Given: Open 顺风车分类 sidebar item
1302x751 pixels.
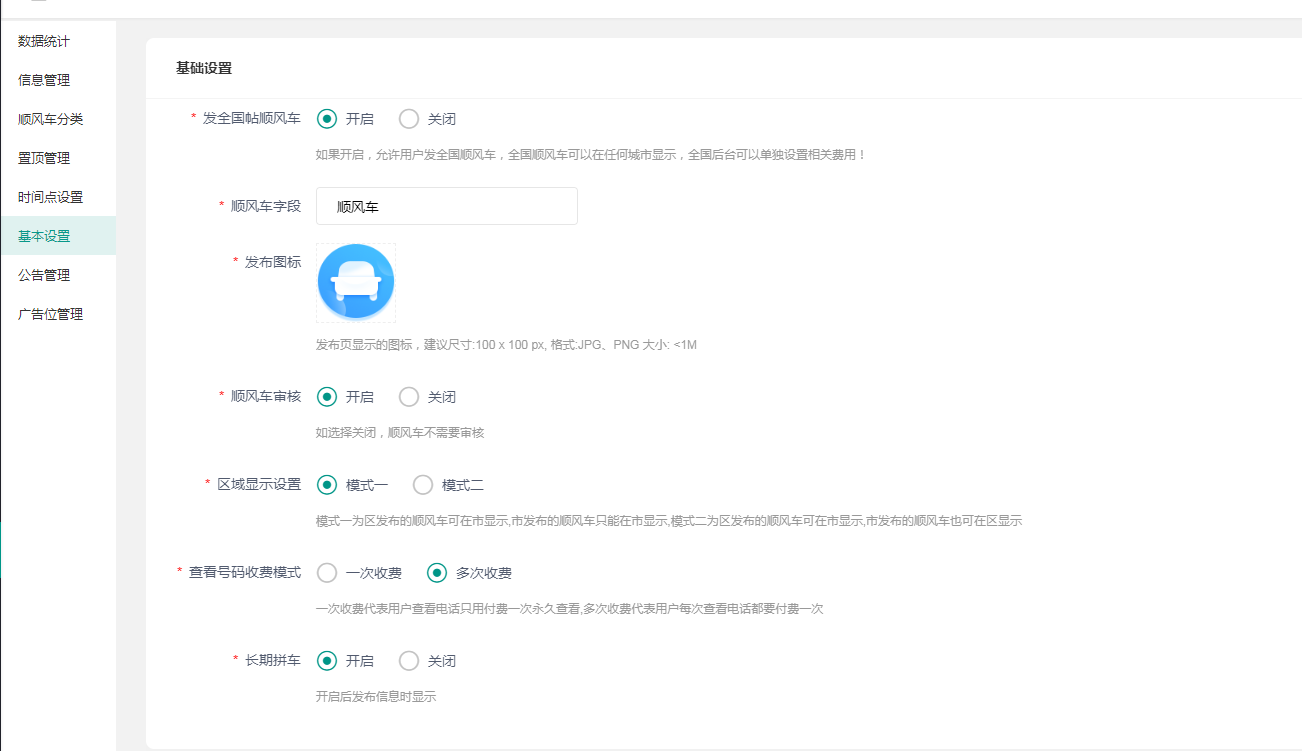Looking at the screenshot, I should click(50, 119).
